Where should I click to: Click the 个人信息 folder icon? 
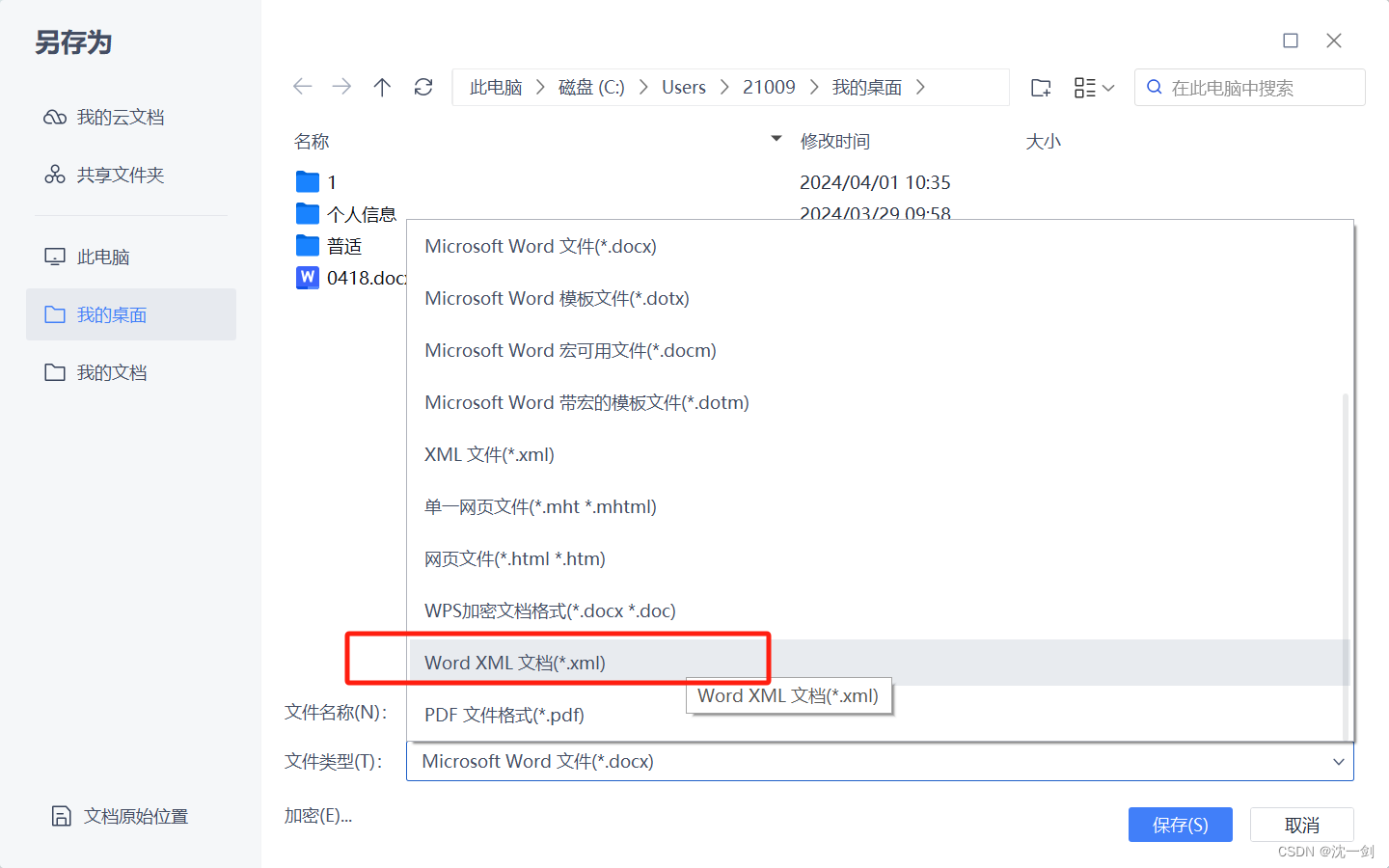coord(308,213)
